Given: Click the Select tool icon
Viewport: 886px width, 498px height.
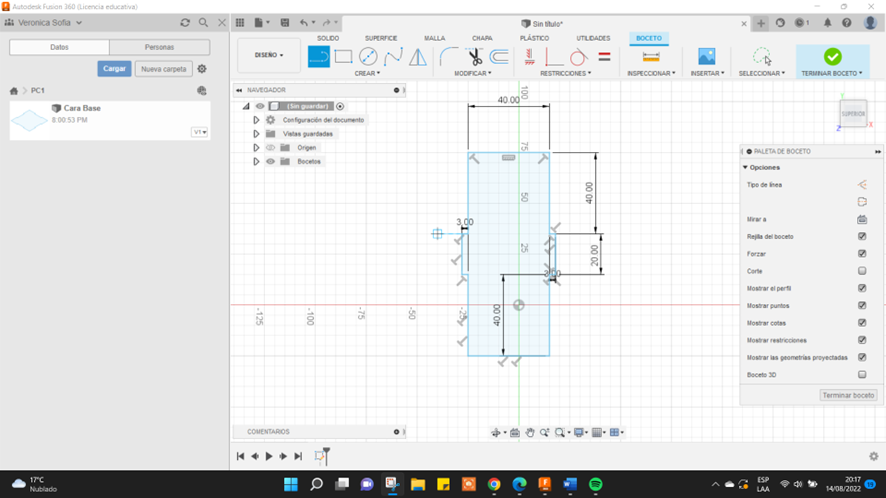Looking at the screenshot, I should click(x=762, y=57).
